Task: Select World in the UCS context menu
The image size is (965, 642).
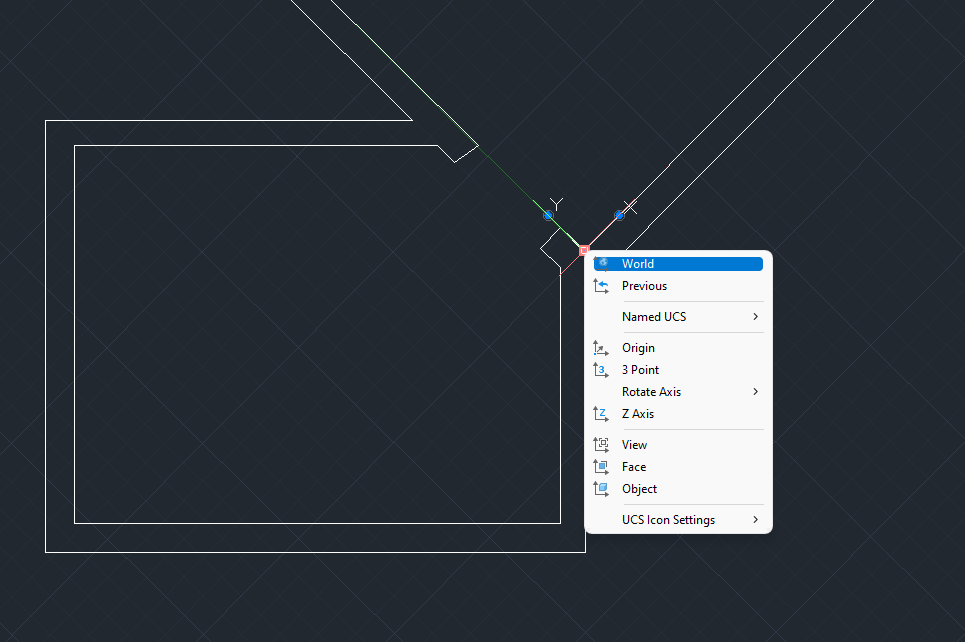Action: tap(678, 264)
